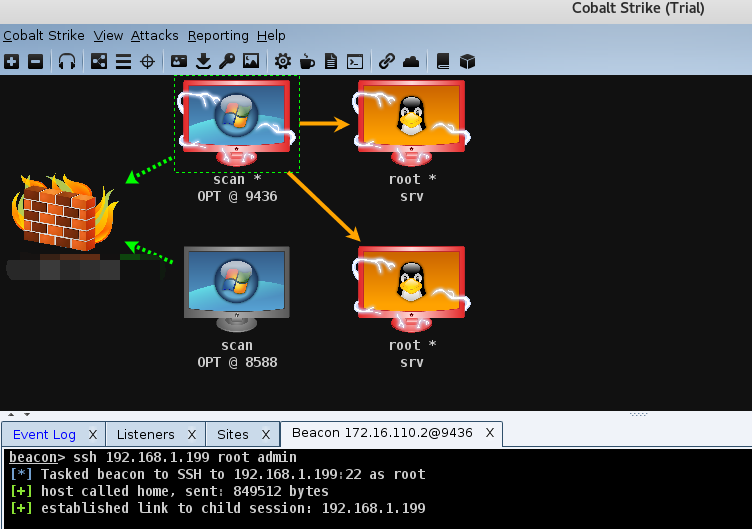Close the Beacon 172.16.110.2@9436 tab
The width and height of the screenshot is (752, 529).
point(490,433)
